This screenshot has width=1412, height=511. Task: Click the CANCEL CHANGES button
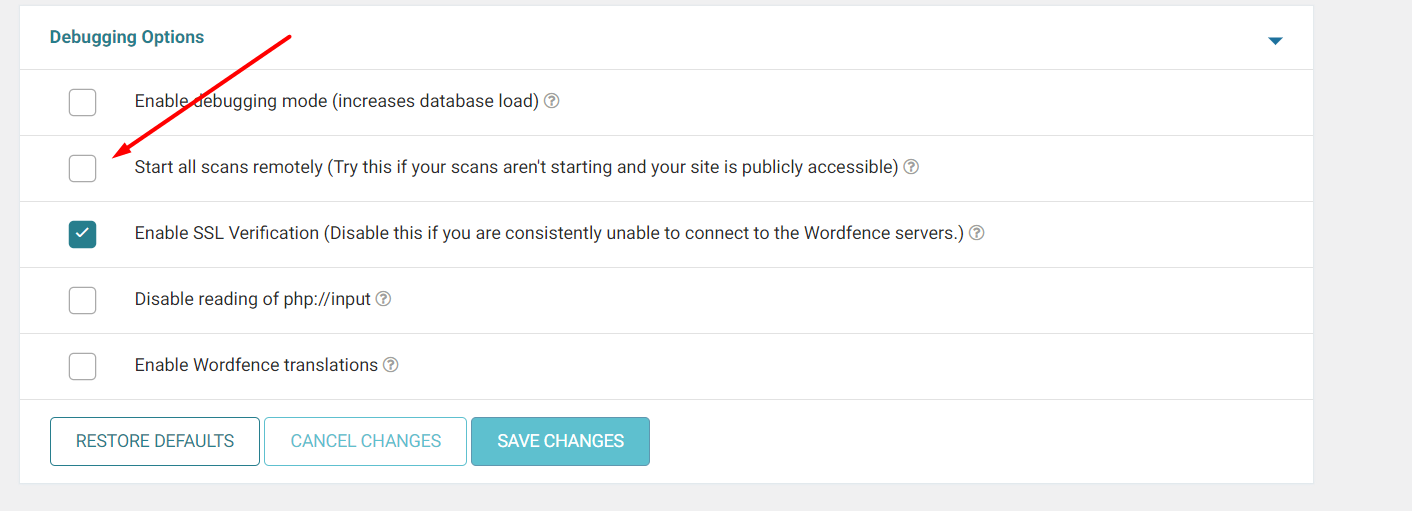click(x=366, y=441)
